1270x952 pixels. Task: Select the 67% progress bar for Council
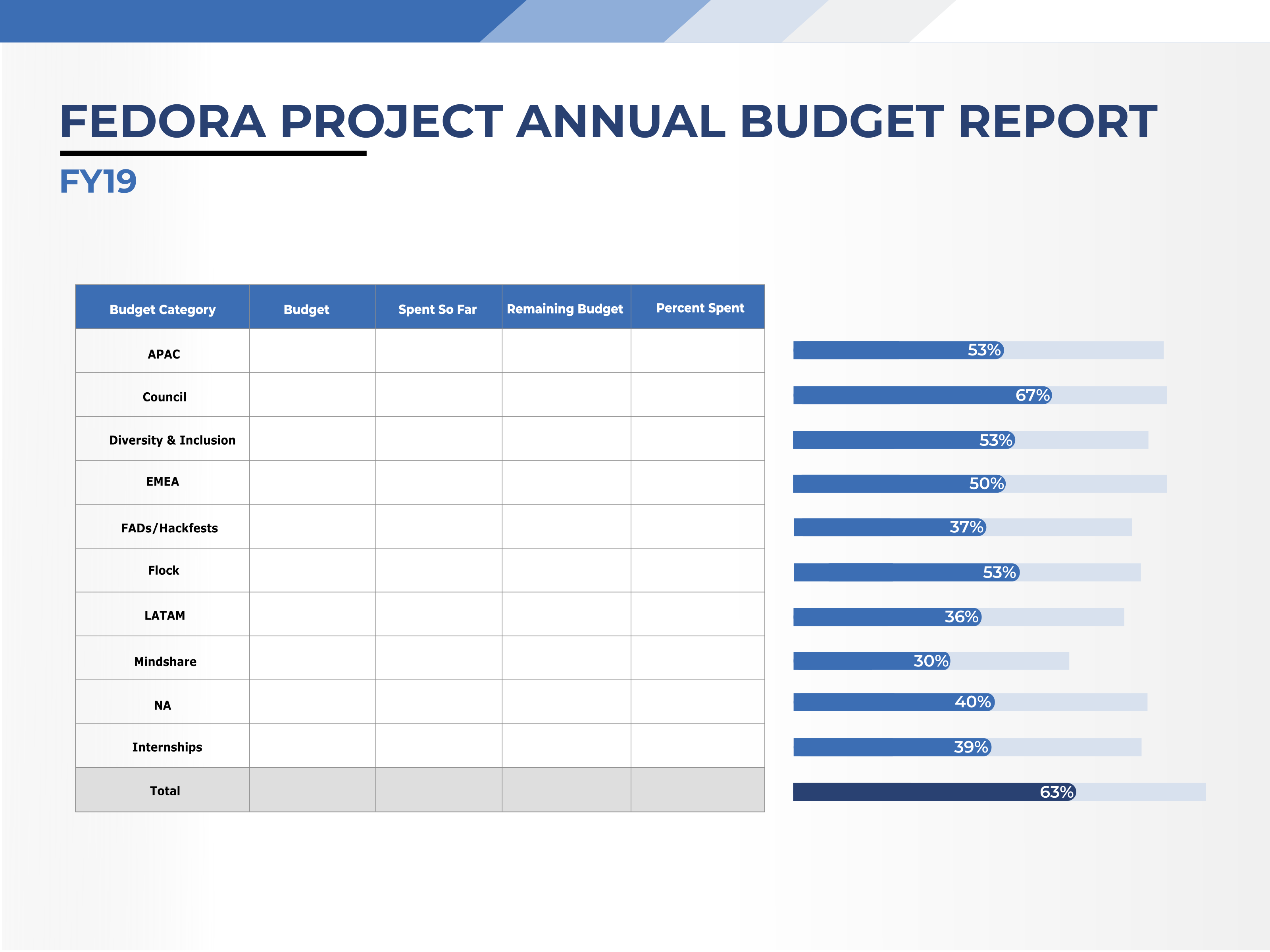pos(980,395)
